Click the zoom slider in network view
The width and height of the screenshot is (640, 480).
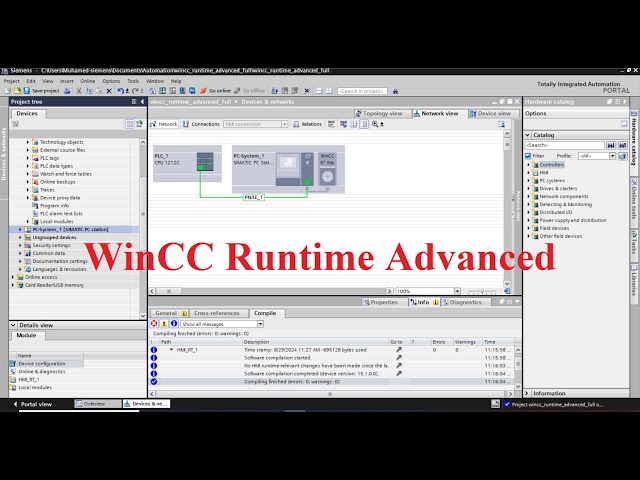click(482, 291)
